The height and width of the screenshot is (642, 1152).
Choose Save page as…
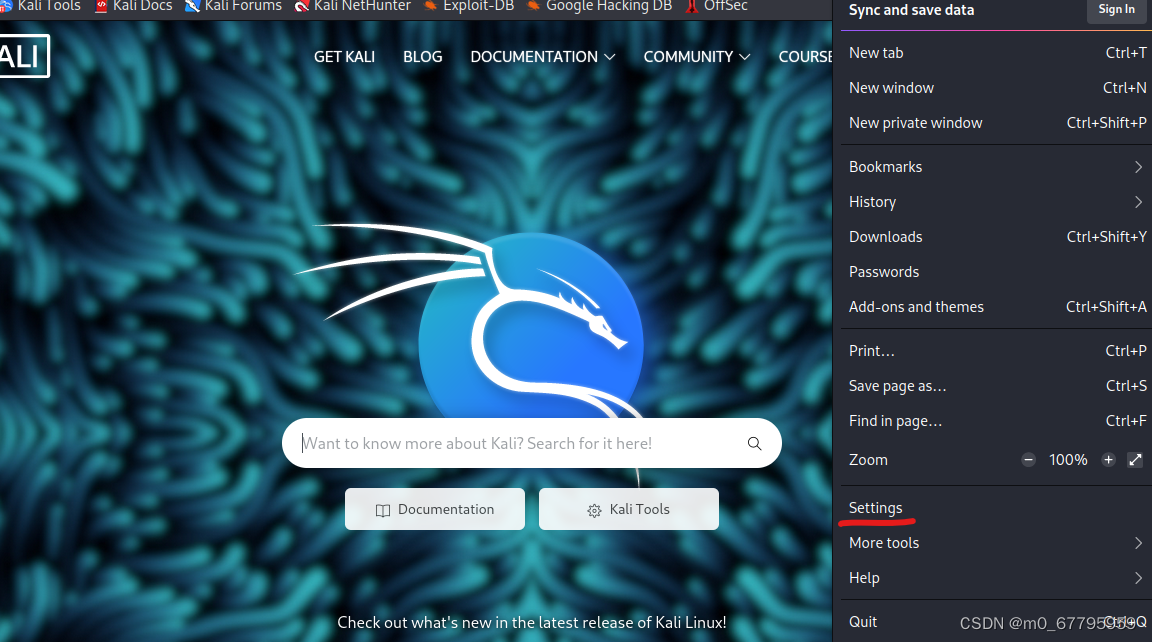tap(996, 386)
